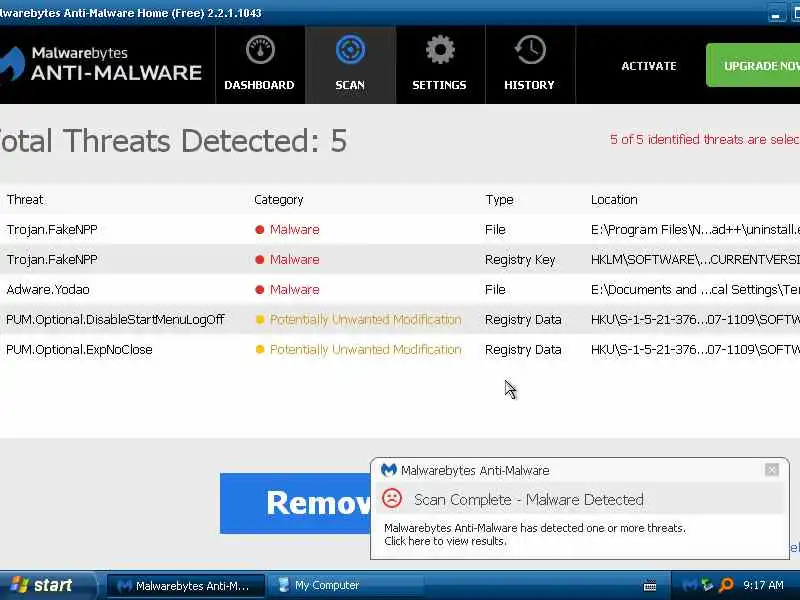The height and width of the screenshot is (600, 800).
Task: Open the History tab
Action: (530, 65)
